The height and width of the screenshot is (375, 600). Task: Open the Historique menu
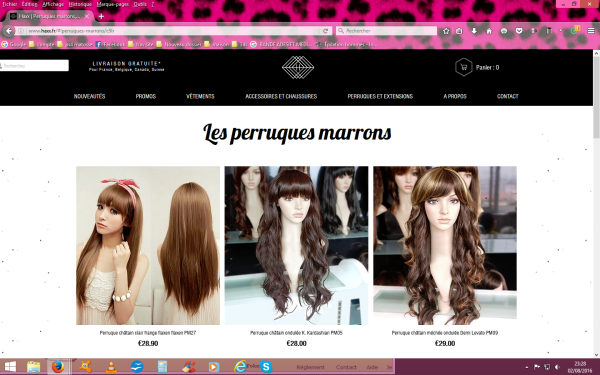(x=80, y=4)
